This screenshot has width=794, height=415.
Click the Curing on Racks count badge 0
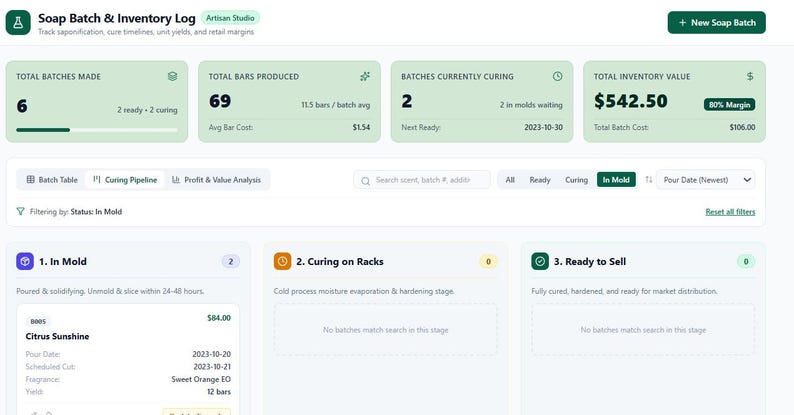point(488,262)
